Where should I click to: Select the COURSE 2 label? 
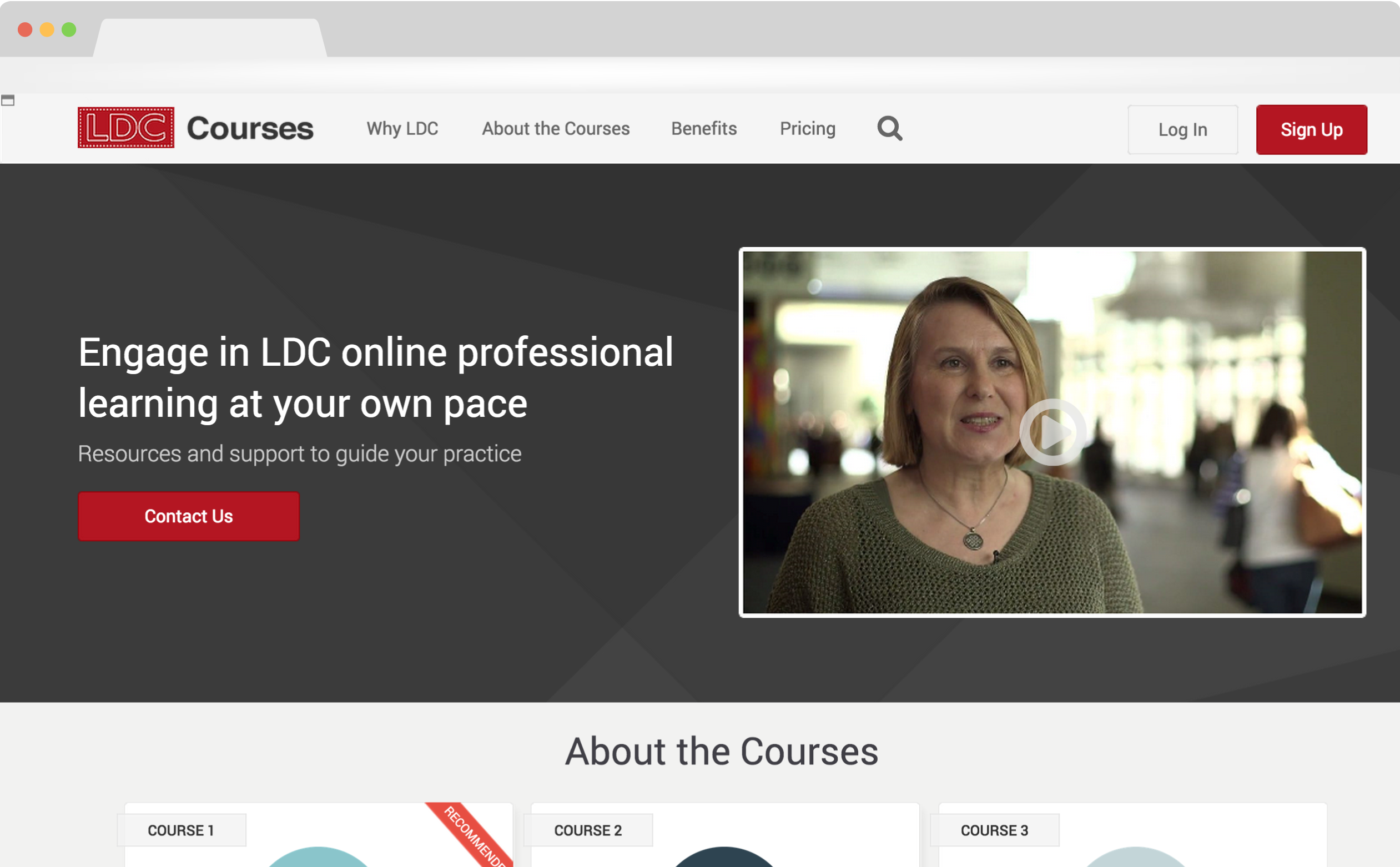(588, 830)
